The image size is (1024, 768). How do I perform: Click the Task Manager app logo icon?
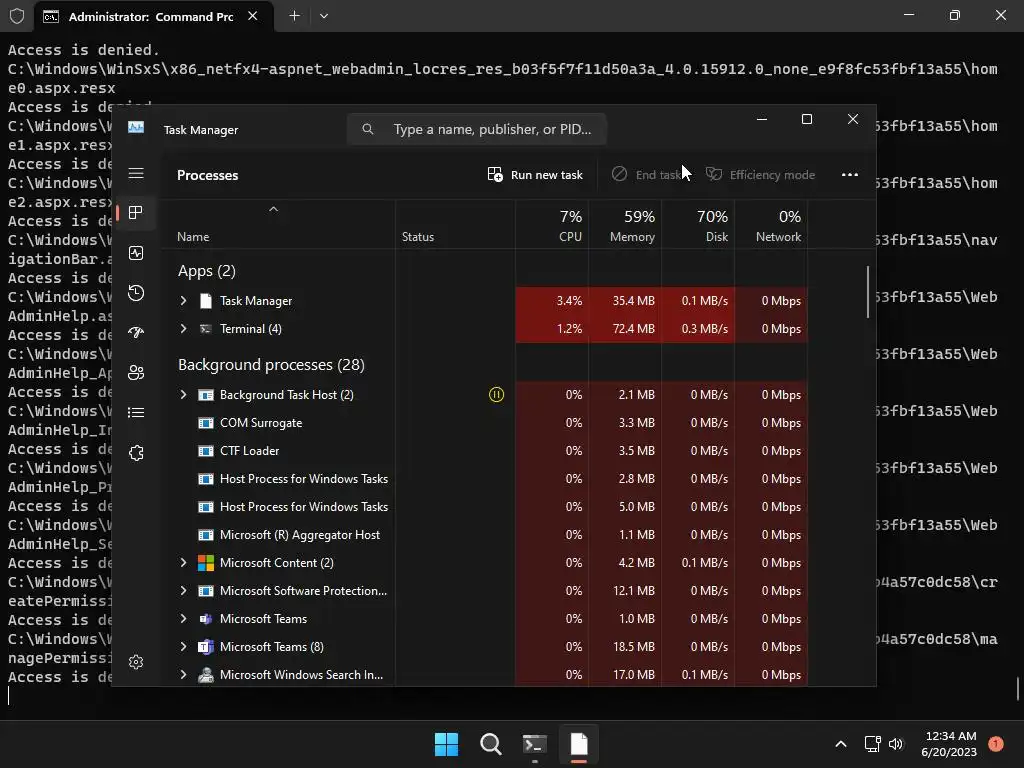click(136, 127)
